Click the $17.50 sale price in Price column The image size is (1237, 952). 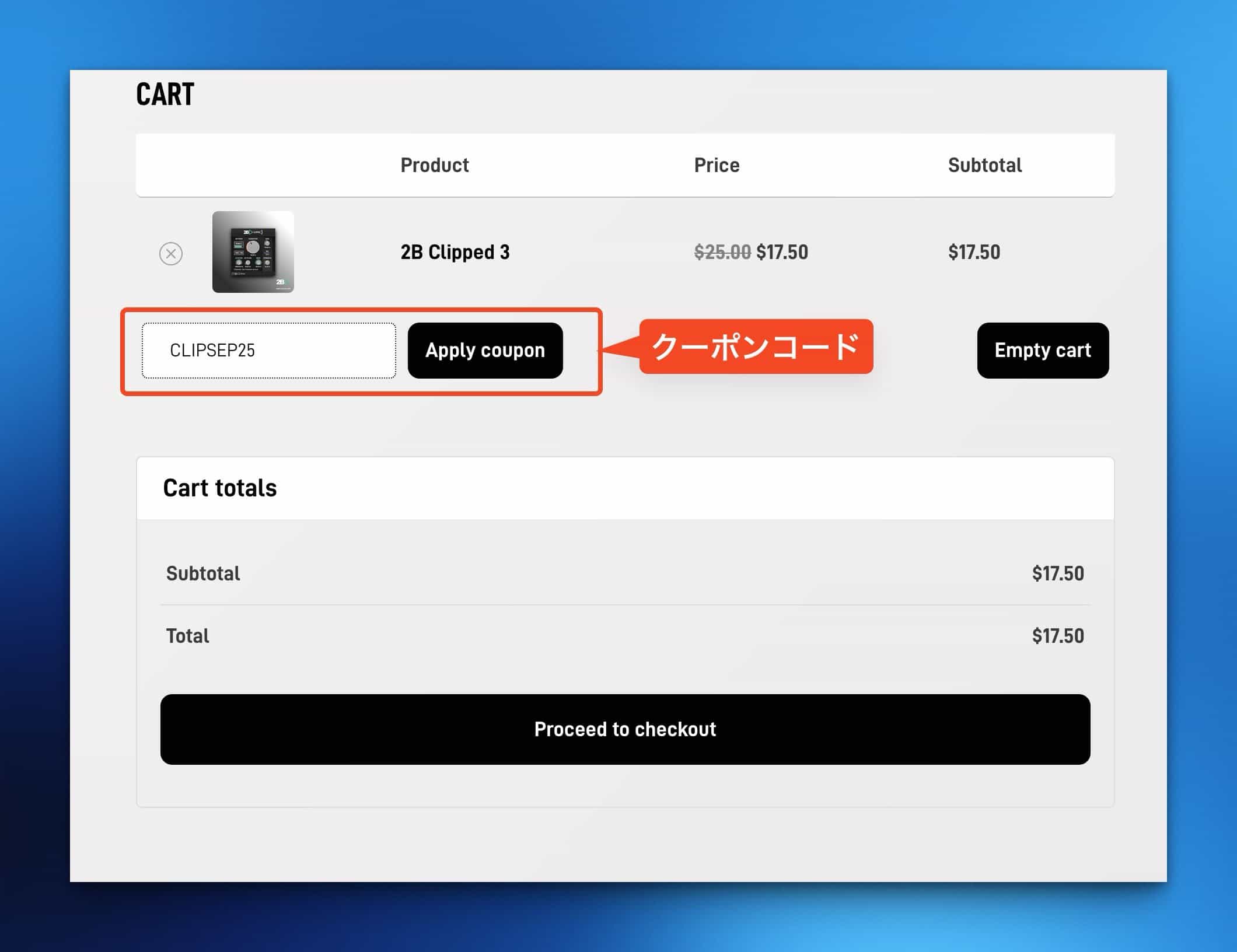pos(782,252)
